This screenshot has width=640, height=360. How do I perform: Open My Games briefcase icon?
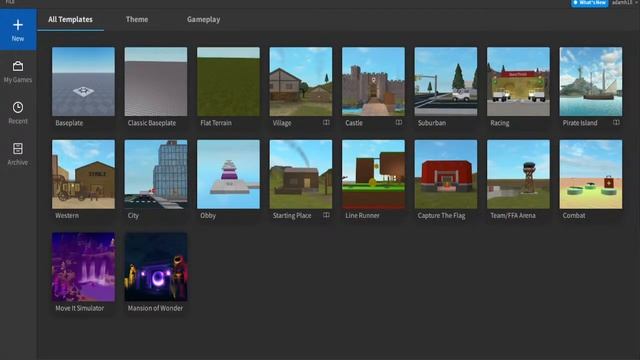click(18, 66)
